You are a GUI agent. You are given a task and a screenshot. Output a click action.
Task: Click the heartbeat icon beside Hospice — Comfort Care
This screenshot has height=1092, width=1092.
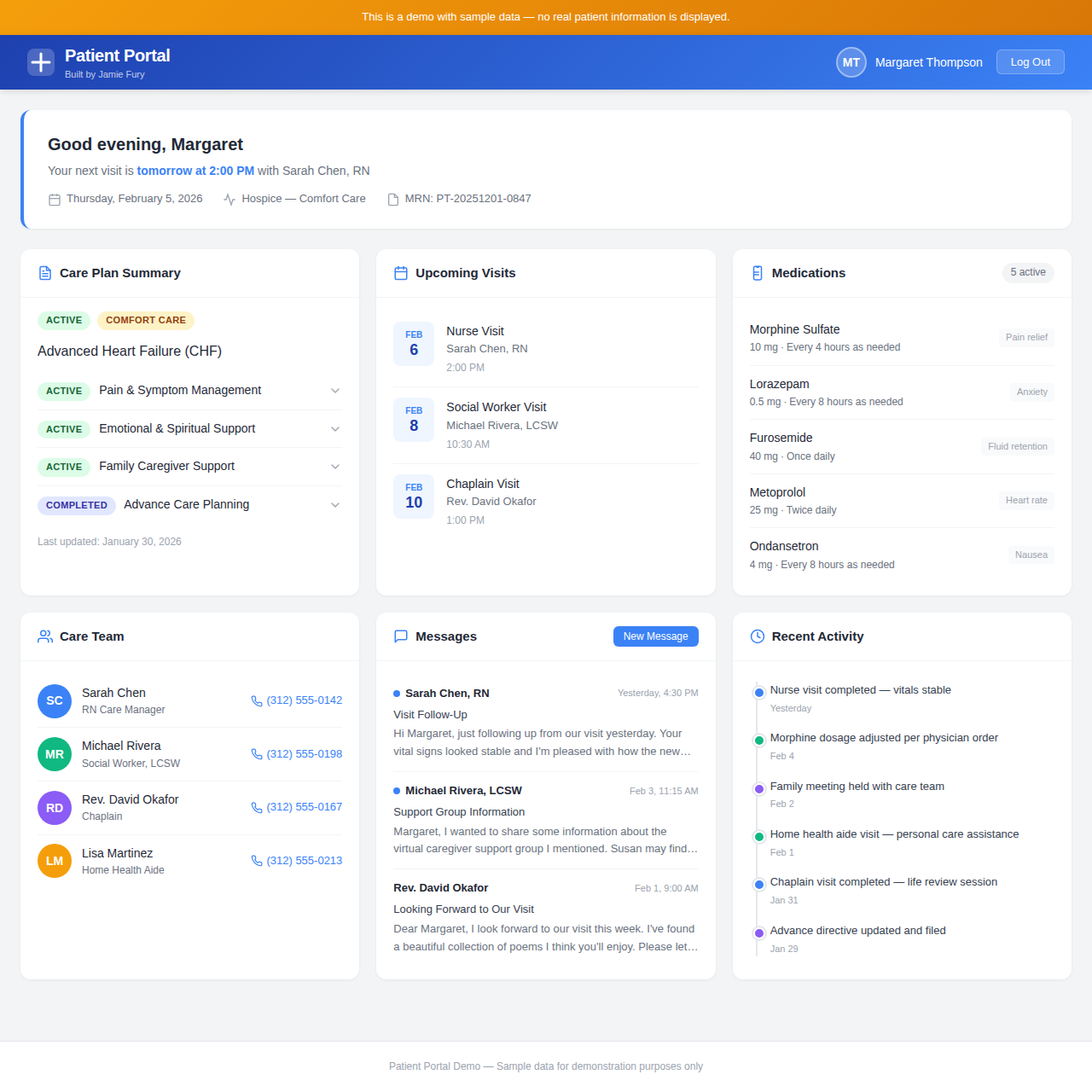tap(229, 199)
